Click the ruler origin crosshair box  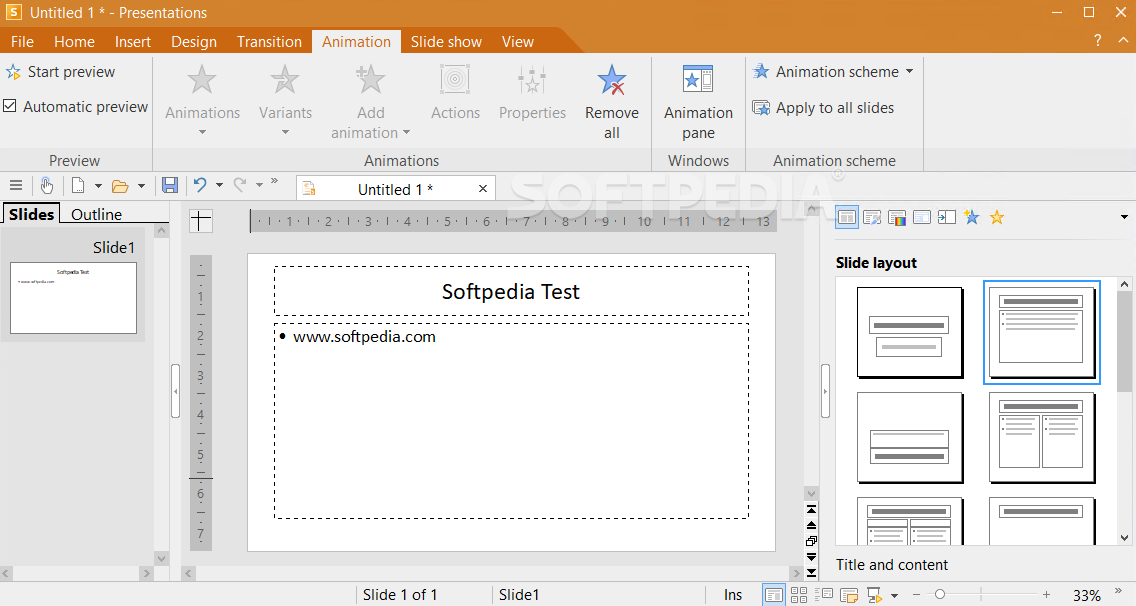(201, 220)
